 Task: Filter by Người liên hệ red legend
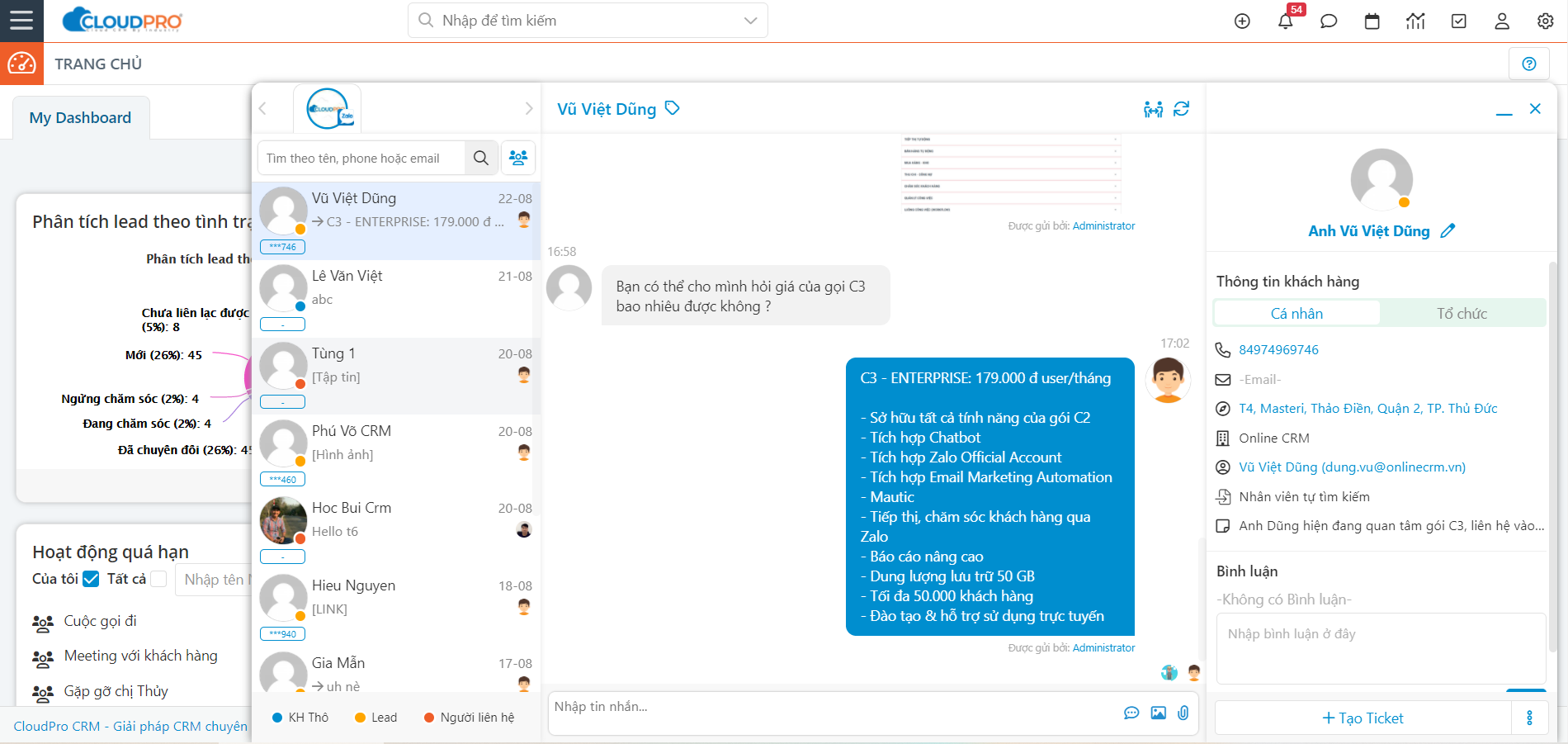[469, 718]
